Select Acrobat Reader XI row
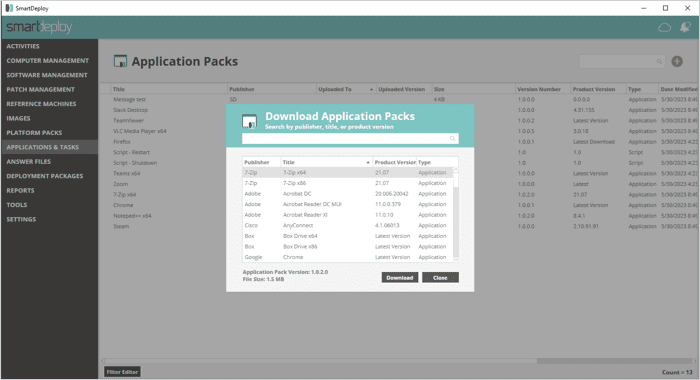 [348, 215]
